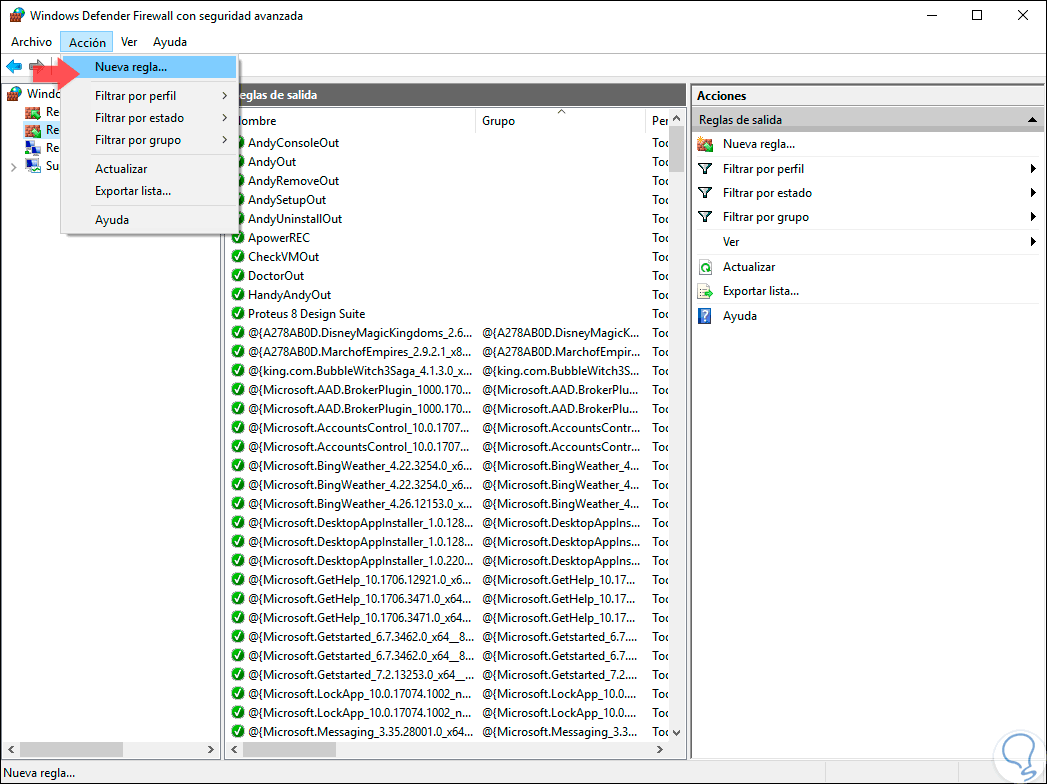Click the green check icon beside DoctorOut
This screenshot has width=1047, height=784.
tap(238, 276)
